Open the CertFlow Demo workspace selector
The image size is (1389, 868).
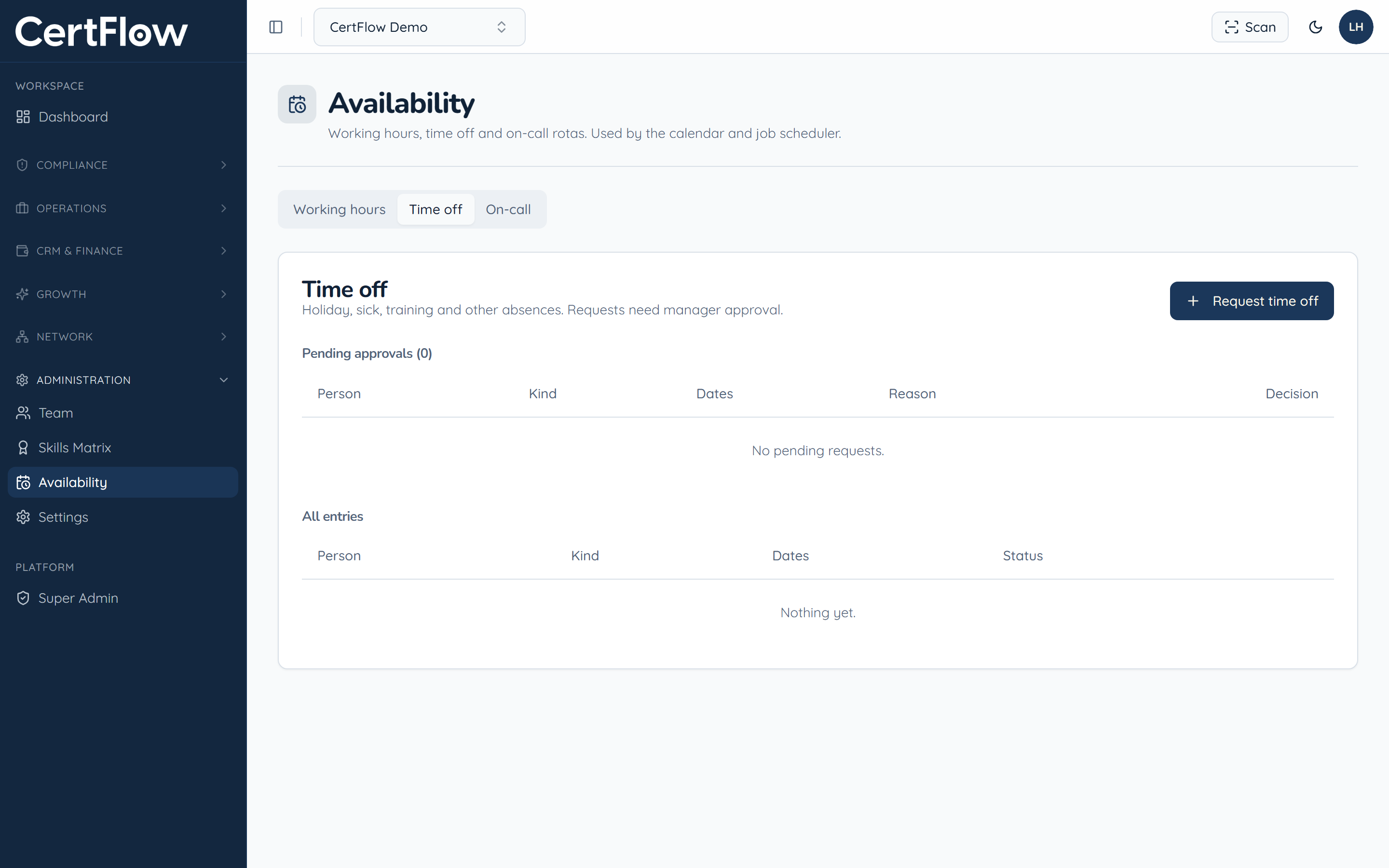[x=419, y=27]
